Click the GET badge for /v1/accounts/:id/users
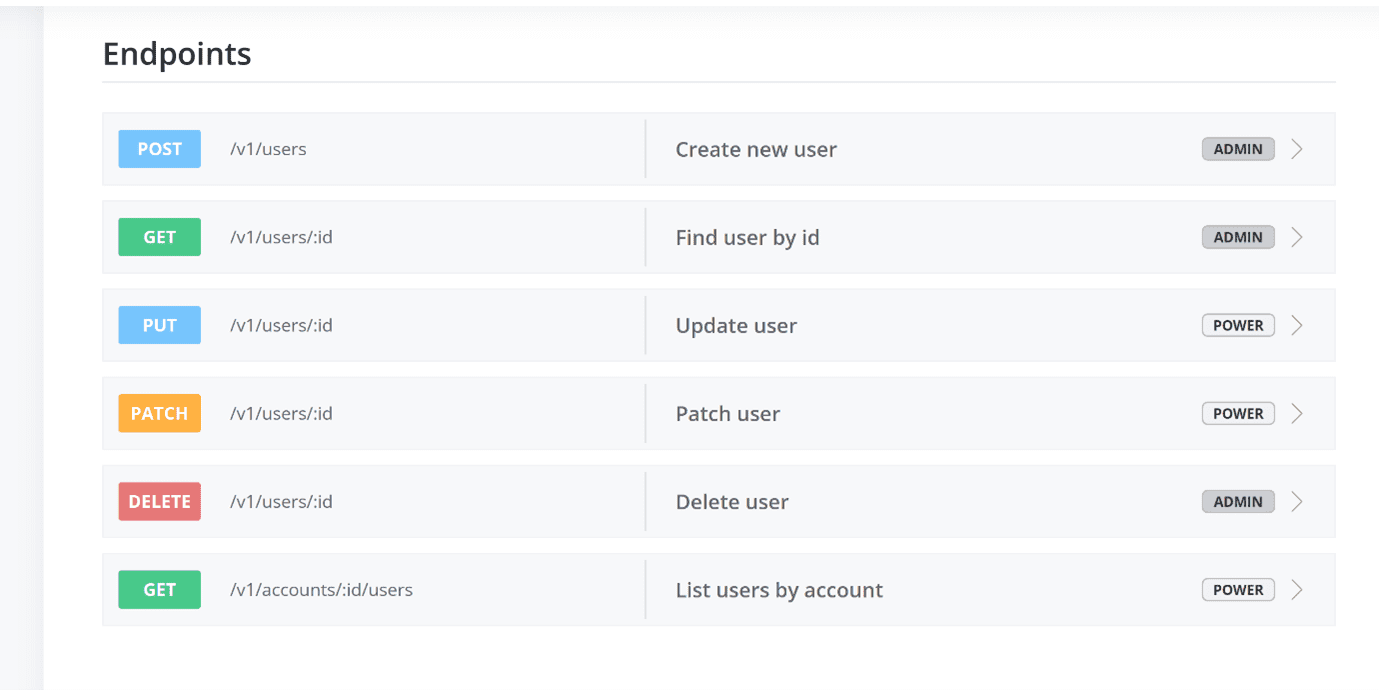The image size is (1379, 690). click(159, 590)
